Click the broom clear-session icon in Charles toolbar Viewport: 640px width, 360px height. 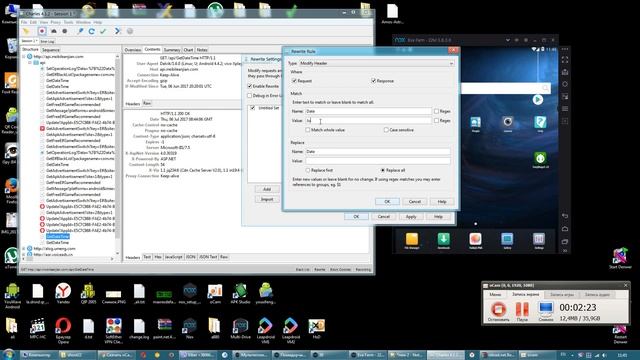point(26,31)
